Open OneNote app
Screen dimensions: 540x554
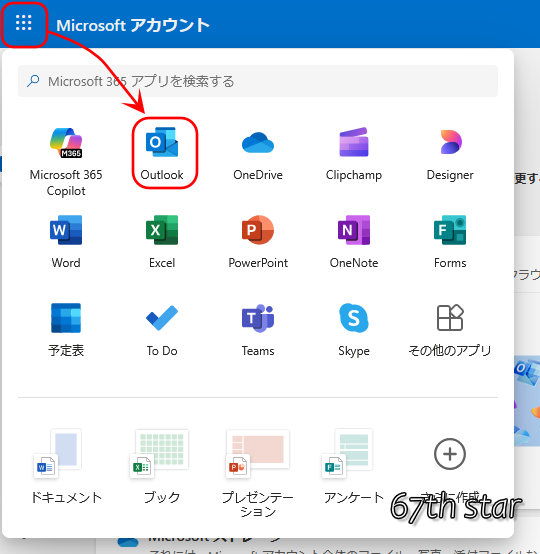(x=354, y=242)
